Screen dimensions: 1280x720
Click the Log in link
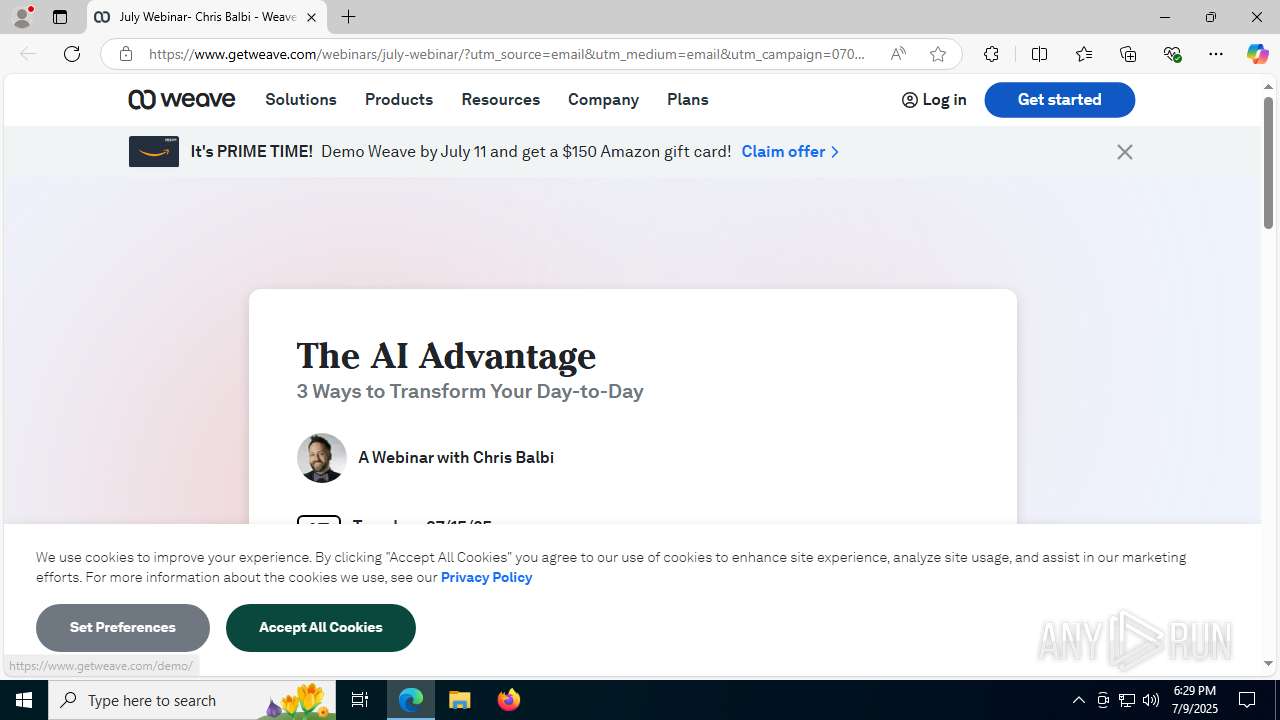(x=934, y=99)
